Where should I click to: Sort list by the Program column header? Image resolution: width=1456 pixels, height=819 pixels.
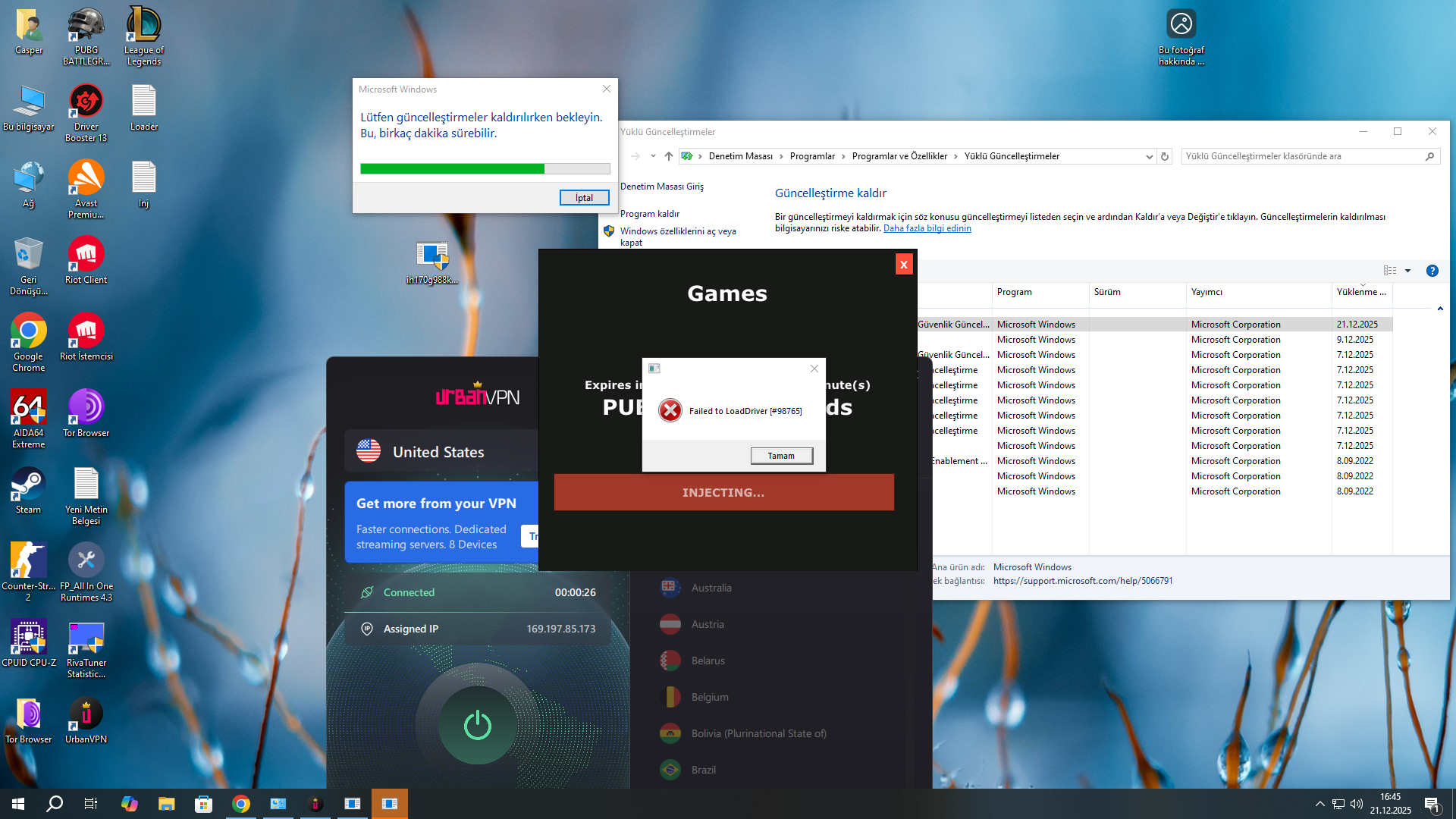[1040, 292]
